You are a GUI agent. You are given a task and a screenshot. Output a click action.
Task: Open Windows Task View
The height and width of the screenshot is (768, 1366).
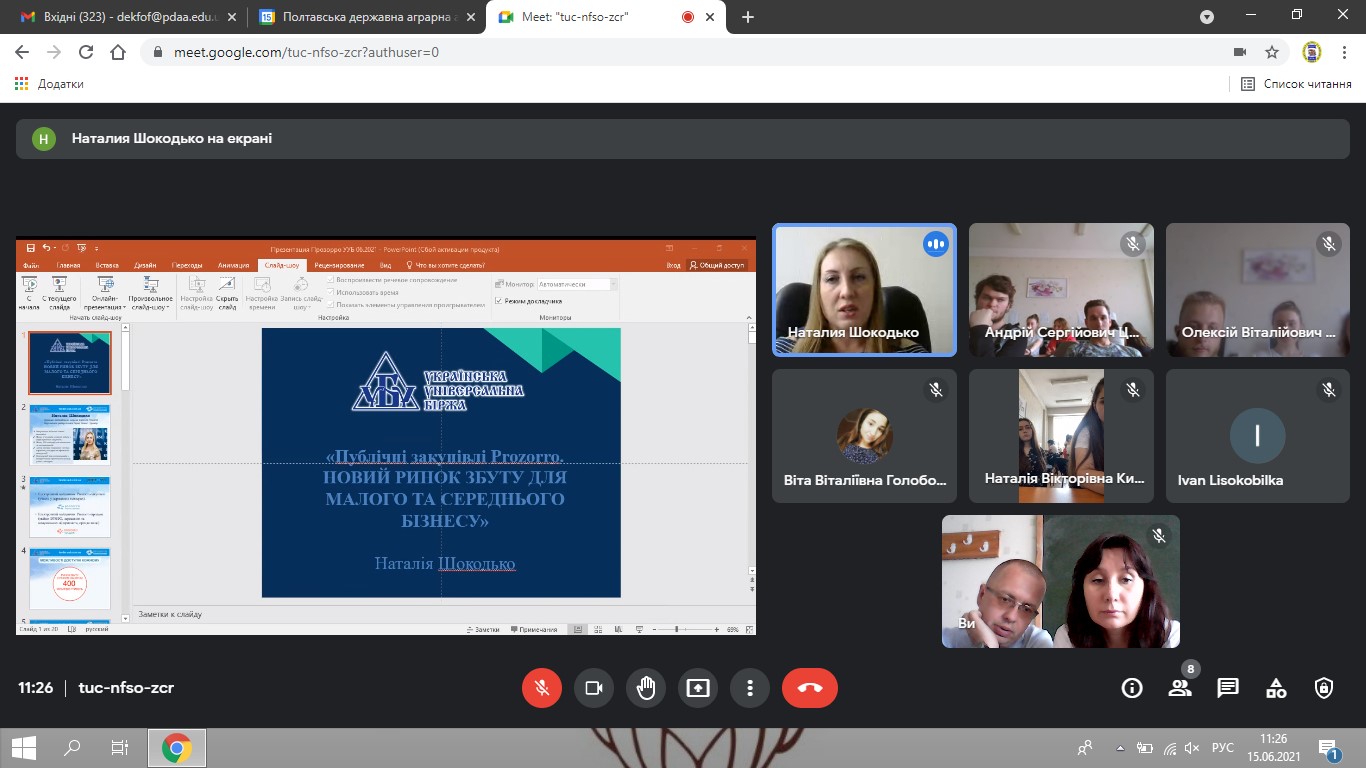pyautogui.click(x=119, y=747)
